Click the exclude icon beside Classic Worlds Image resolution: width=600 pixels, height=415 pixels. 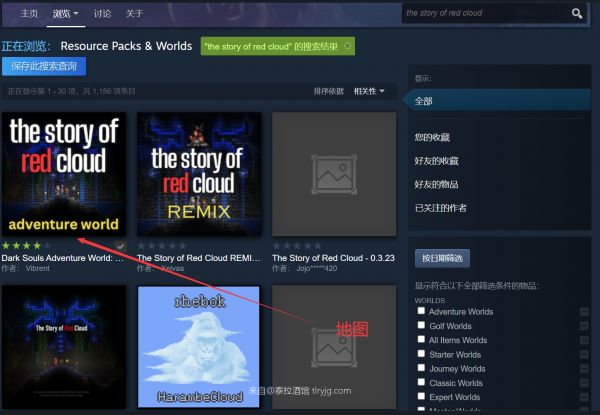(584, 383)
